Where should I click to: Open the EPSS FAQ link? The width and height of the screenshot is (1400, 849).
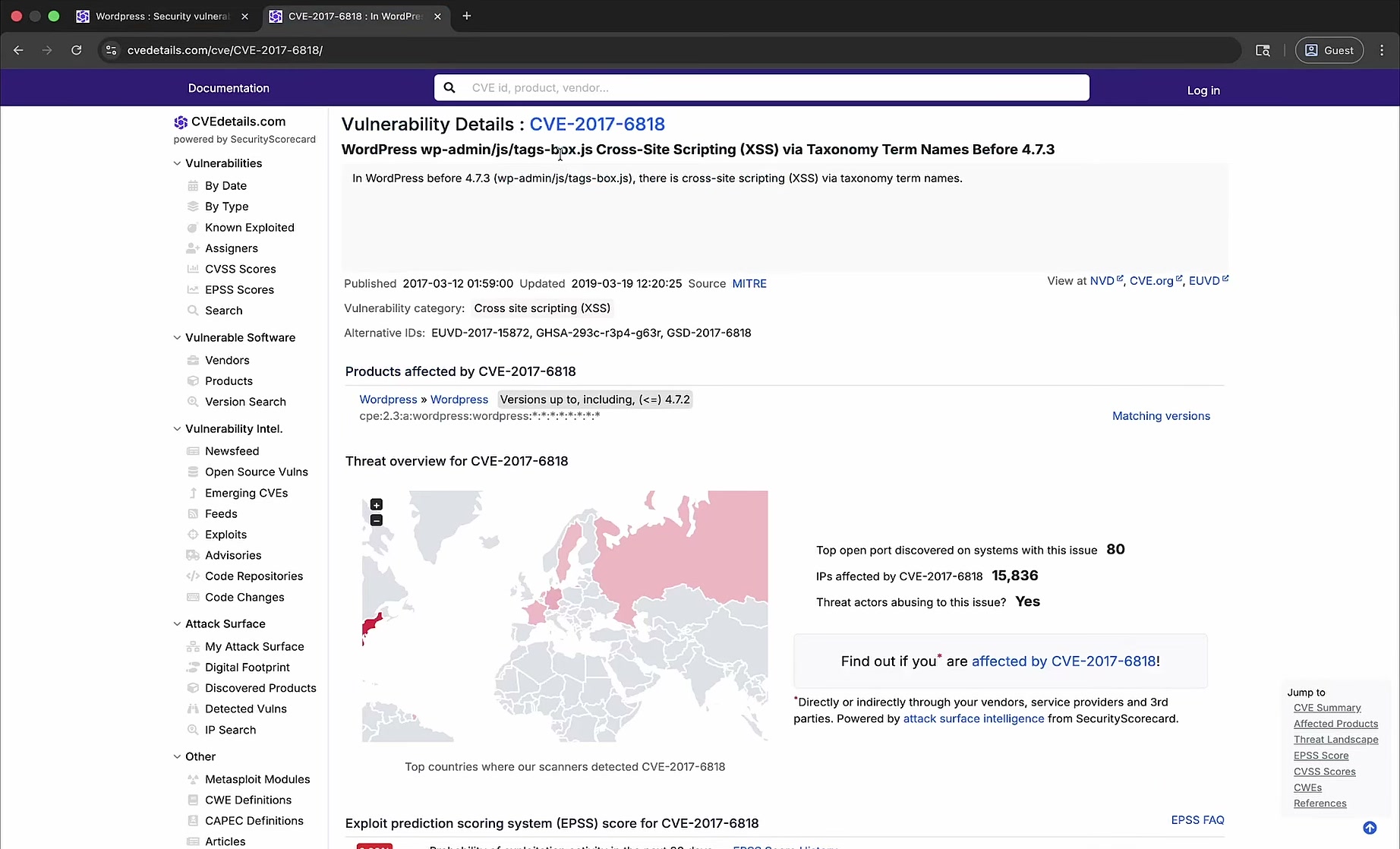(x=1197, y=820)
